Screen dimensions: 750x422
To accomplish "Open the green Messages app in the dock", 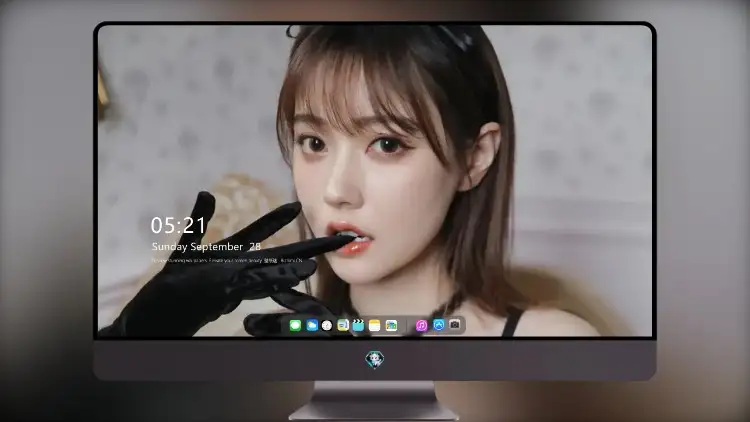I will coord(295,325).
